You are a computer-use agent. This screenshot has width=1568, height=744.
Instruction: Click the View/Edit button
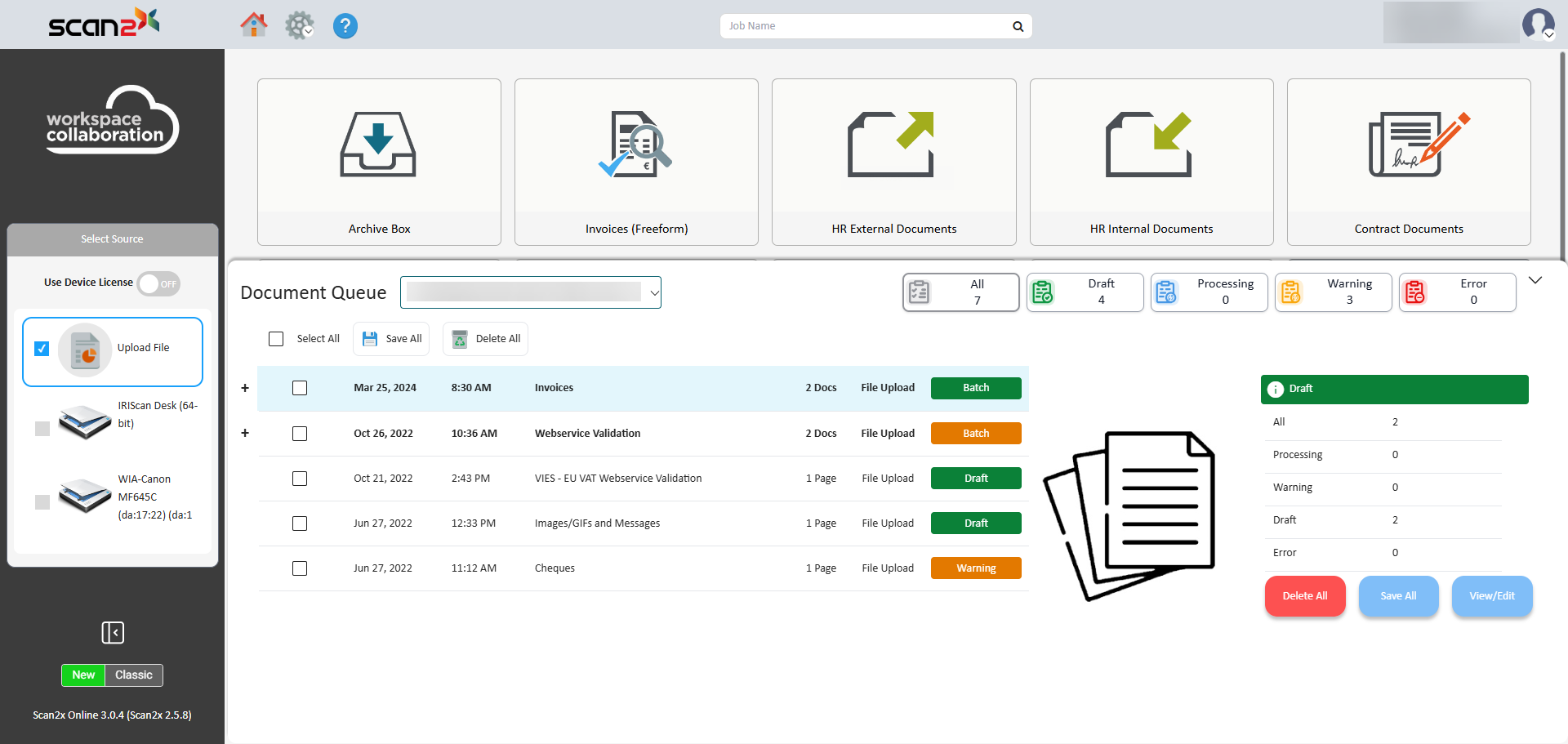[x=1491, y=596]
